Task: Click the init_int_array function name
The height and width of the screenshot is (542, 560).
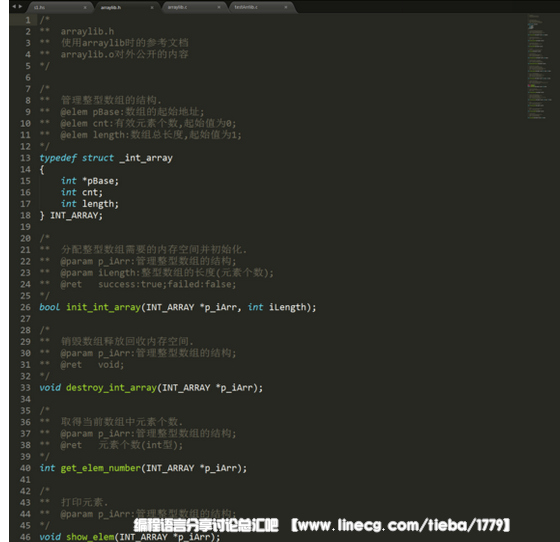Action: 103,307
